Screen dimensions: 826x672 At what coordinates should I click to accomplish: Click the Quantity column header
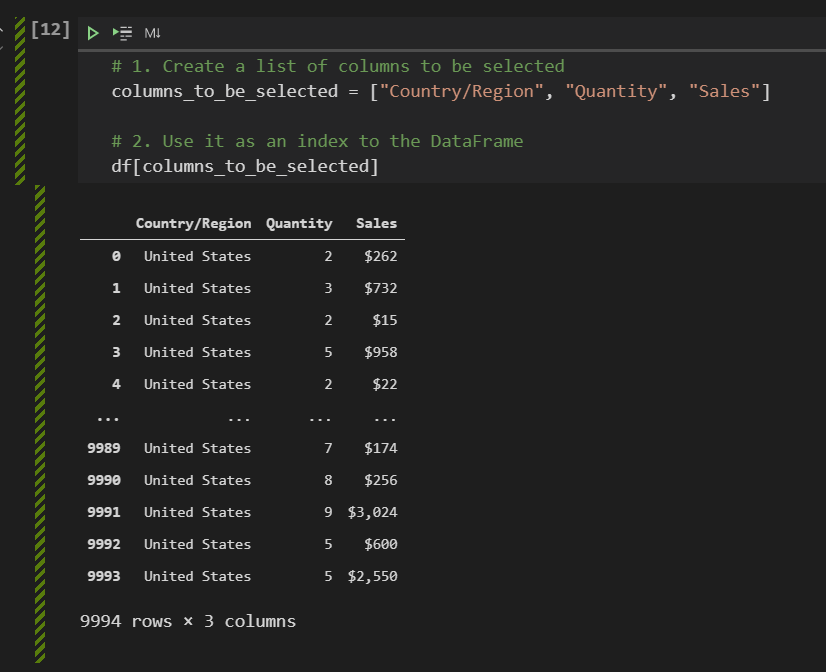[299, 224]
